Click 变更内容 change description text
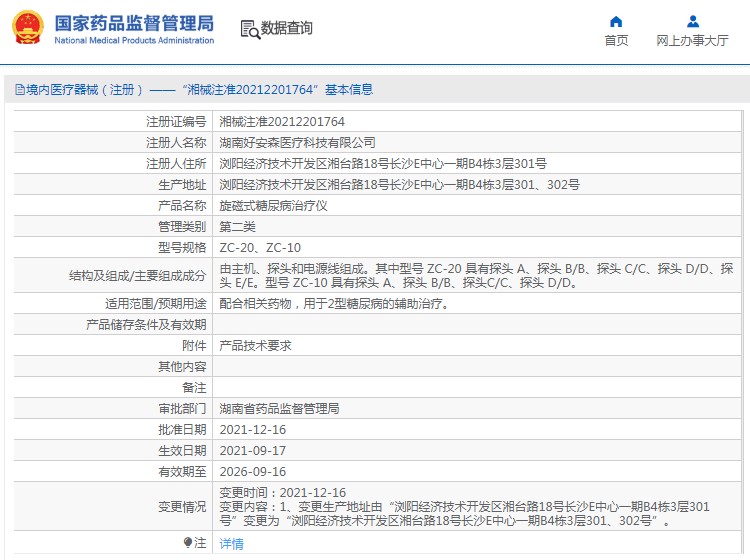The width and height of the screenshot is (750, 560). (x=464, y=514)
